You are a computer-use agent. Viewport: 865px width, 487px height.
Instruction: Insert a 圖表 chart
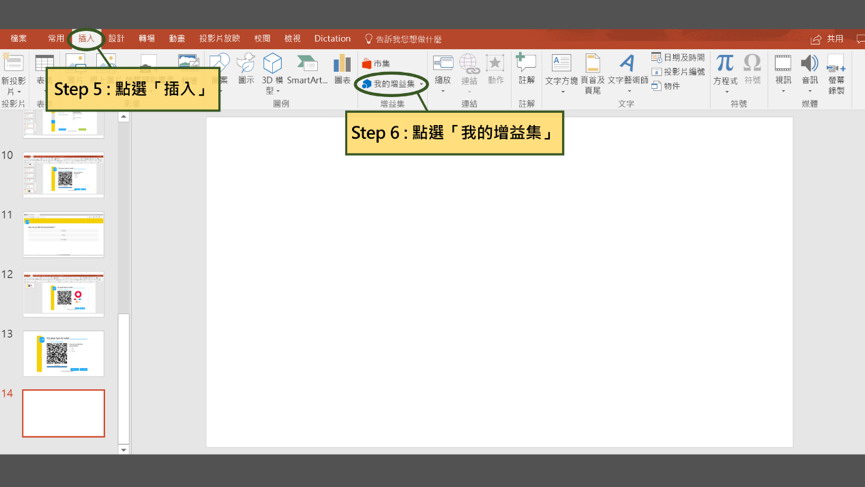click(x=342, y=69)
